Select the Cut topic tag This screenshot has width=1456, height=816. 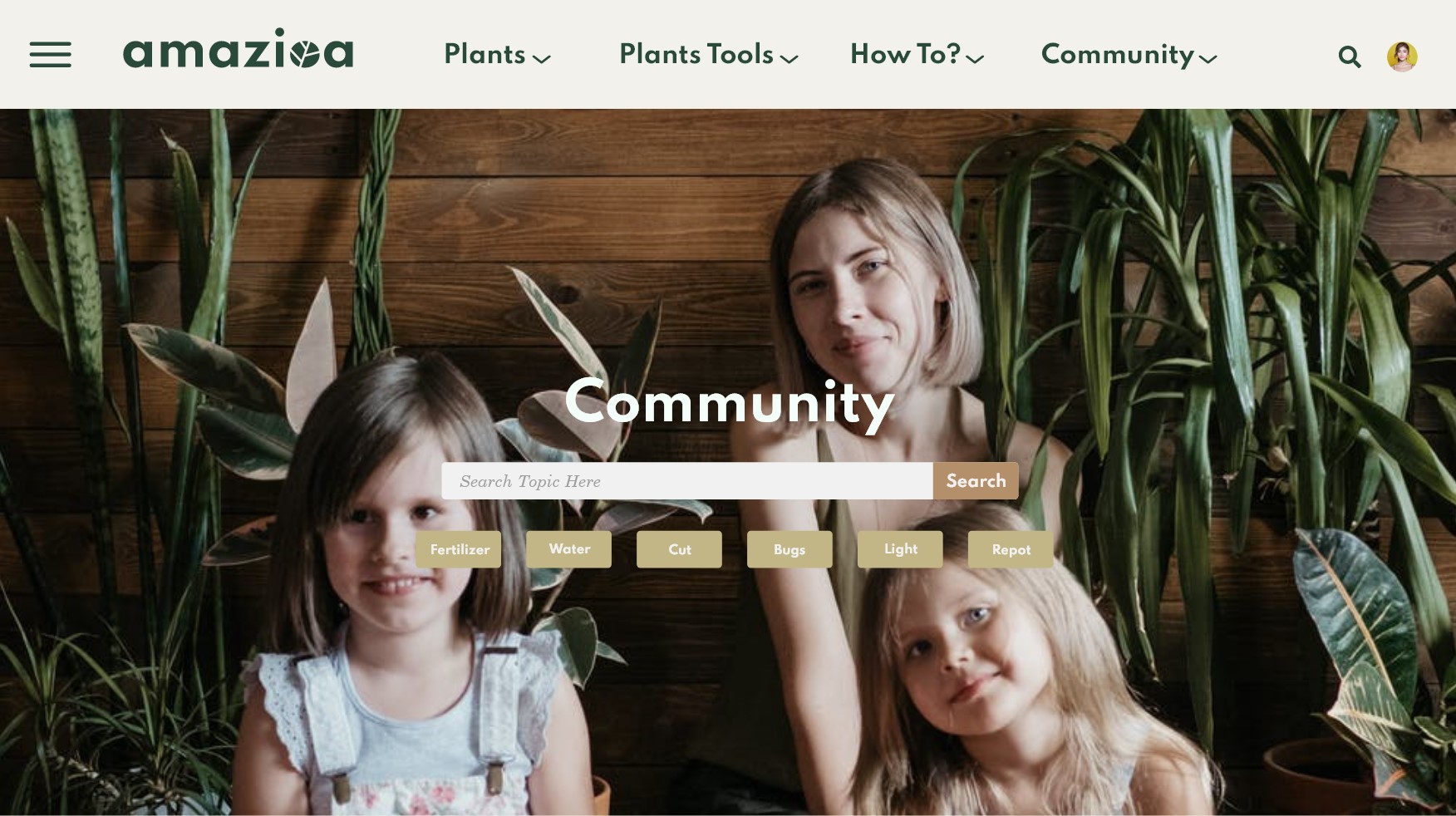(x=680, y=549)
